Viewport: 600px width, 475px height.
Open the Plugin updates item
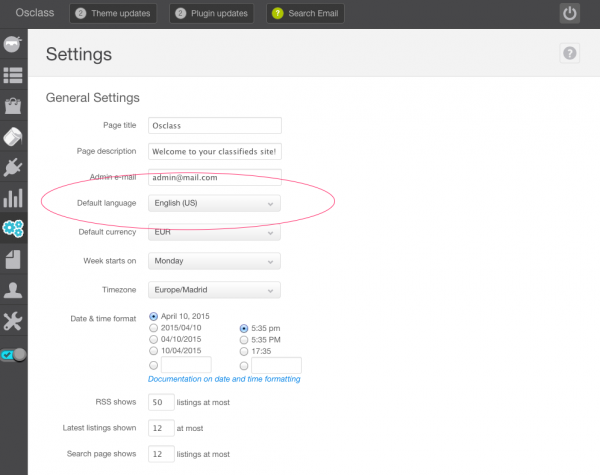(x=212, y=13)
